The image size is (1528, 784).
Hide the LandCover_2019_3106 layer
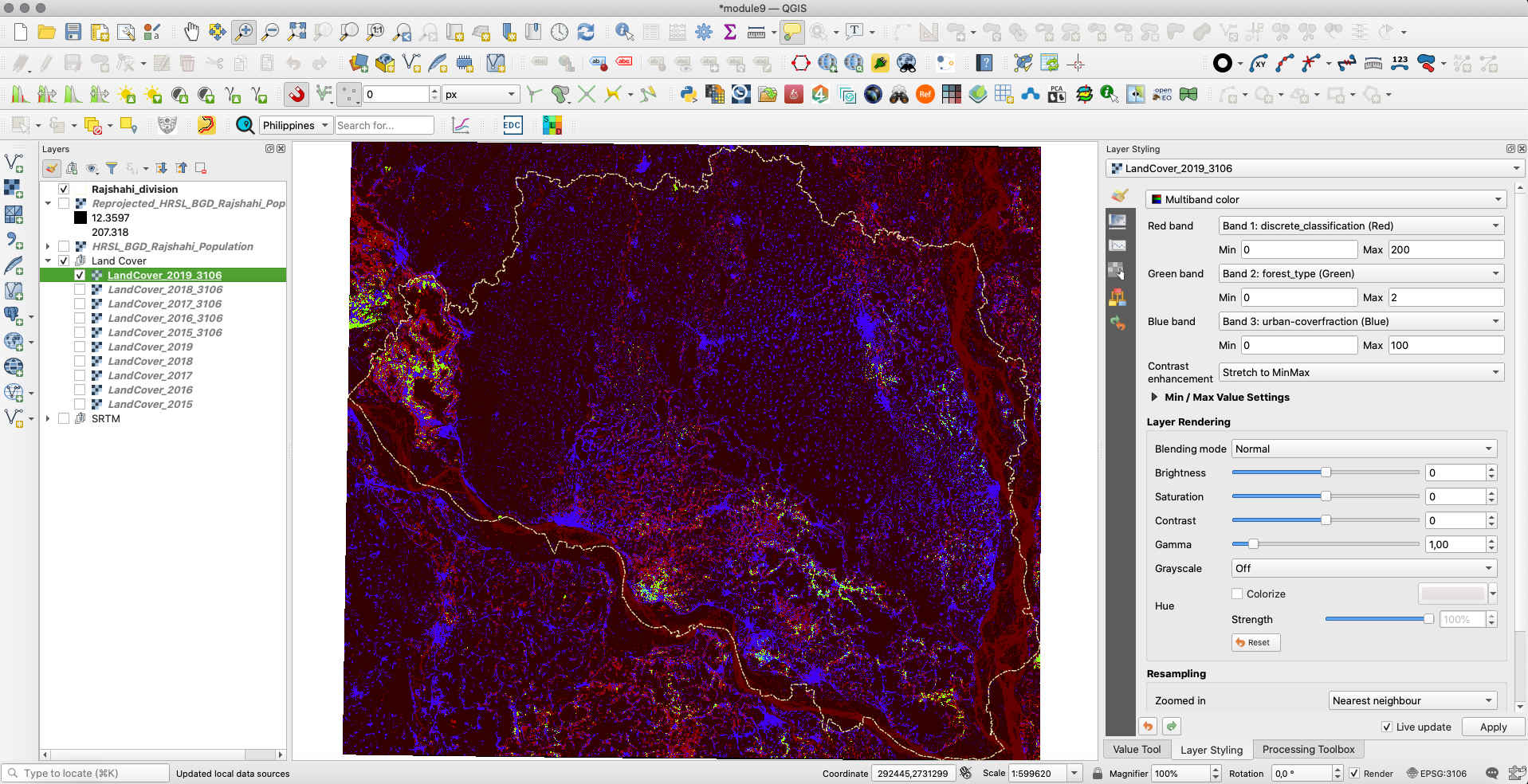click(x=80, y=275)
